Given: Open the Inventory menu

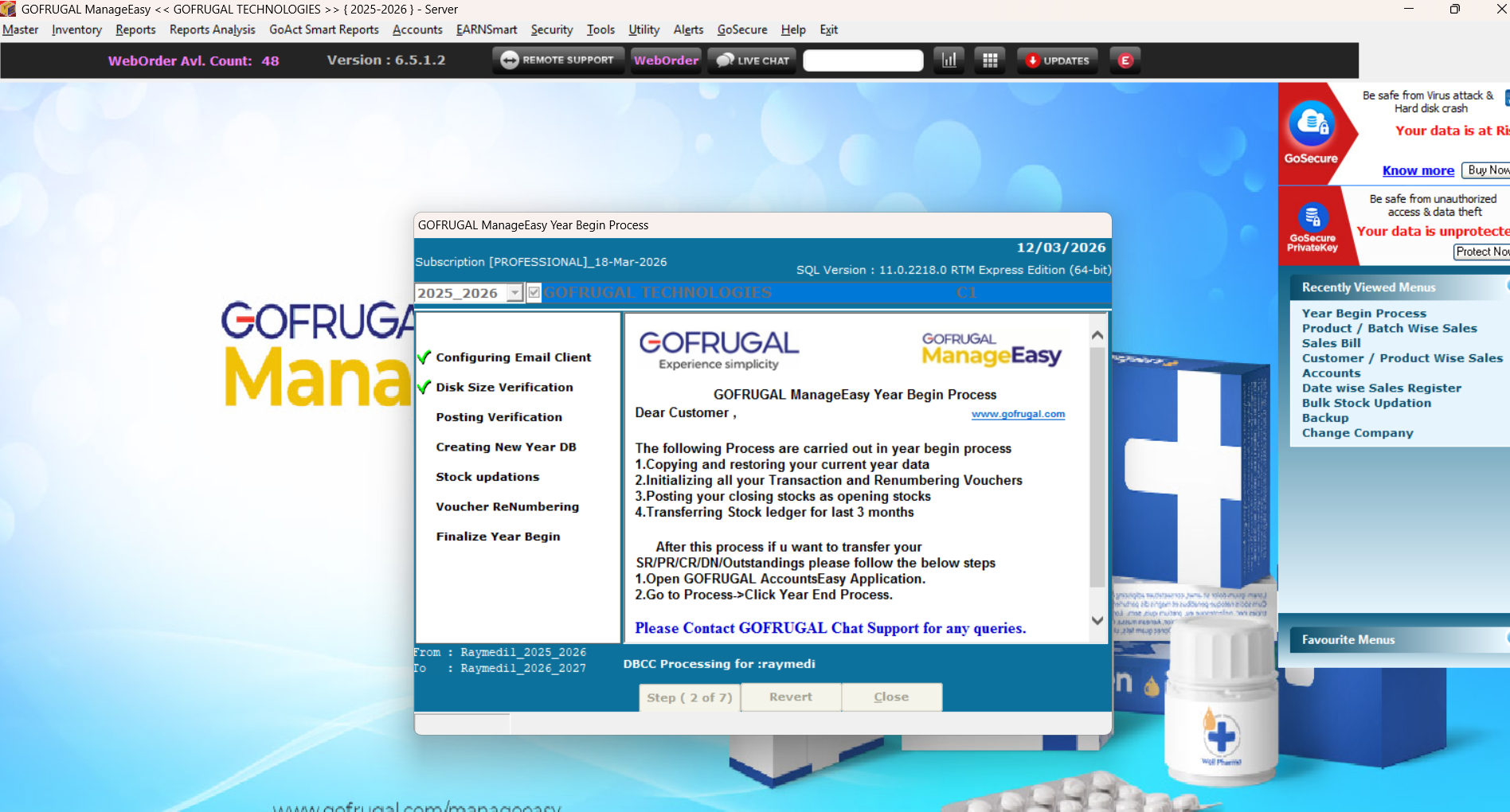Looking at the screenshot, I should 76,29.
